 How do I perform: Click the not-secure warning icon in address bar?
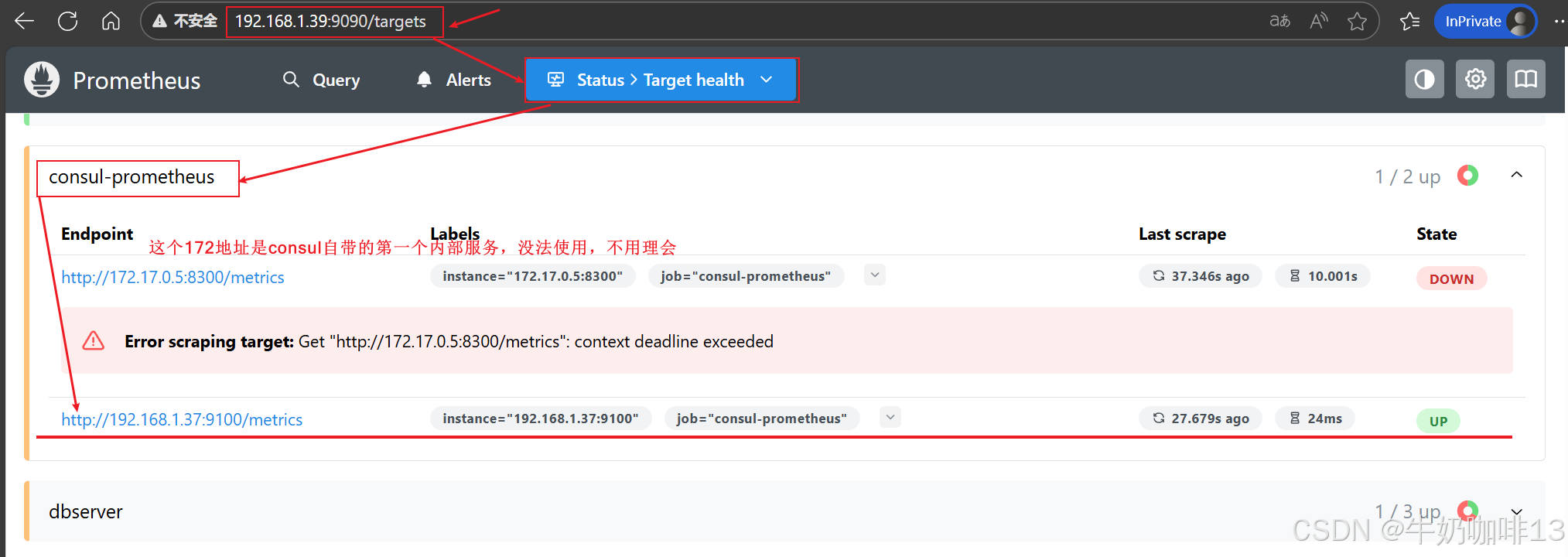[160, 21]
